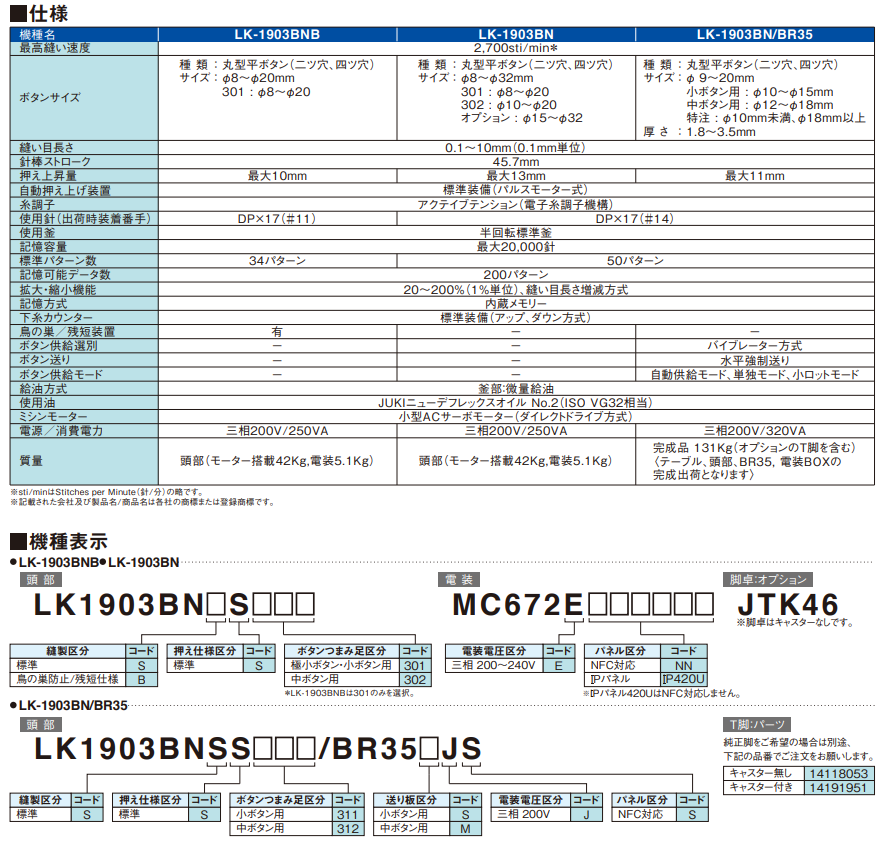
Task: Click the LK-1903BN/BR35 column header
Action: click(755, 34)
